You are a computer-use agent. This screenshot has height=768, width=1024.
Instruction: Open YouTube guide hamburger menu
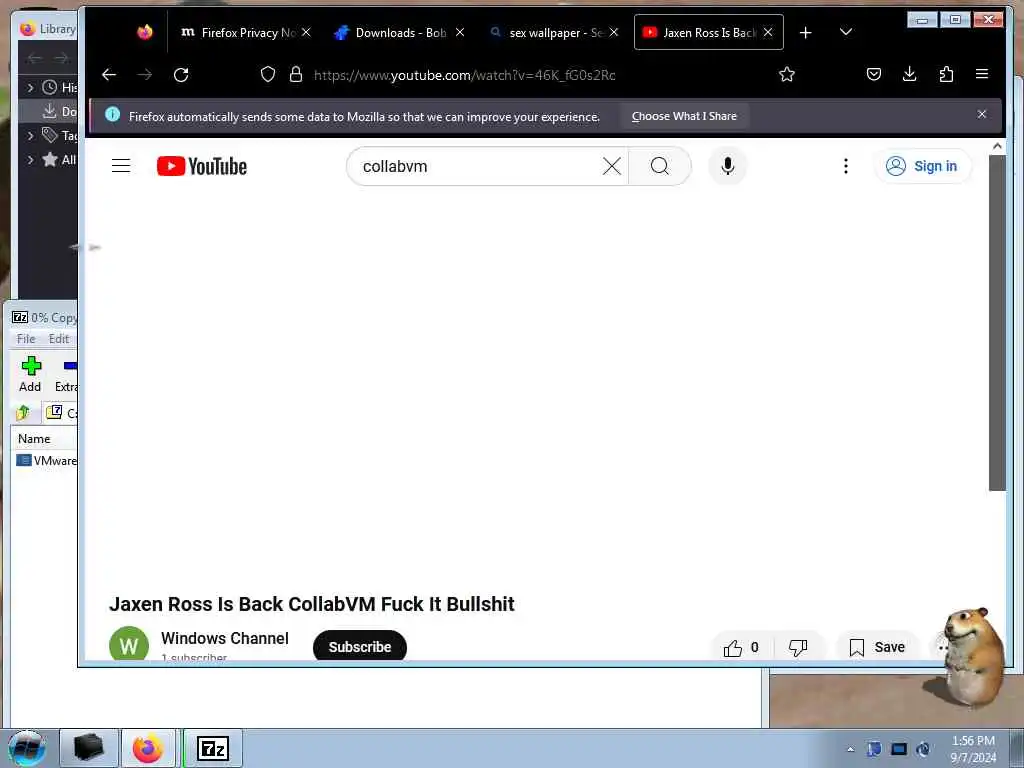click(x=121, y=166)
